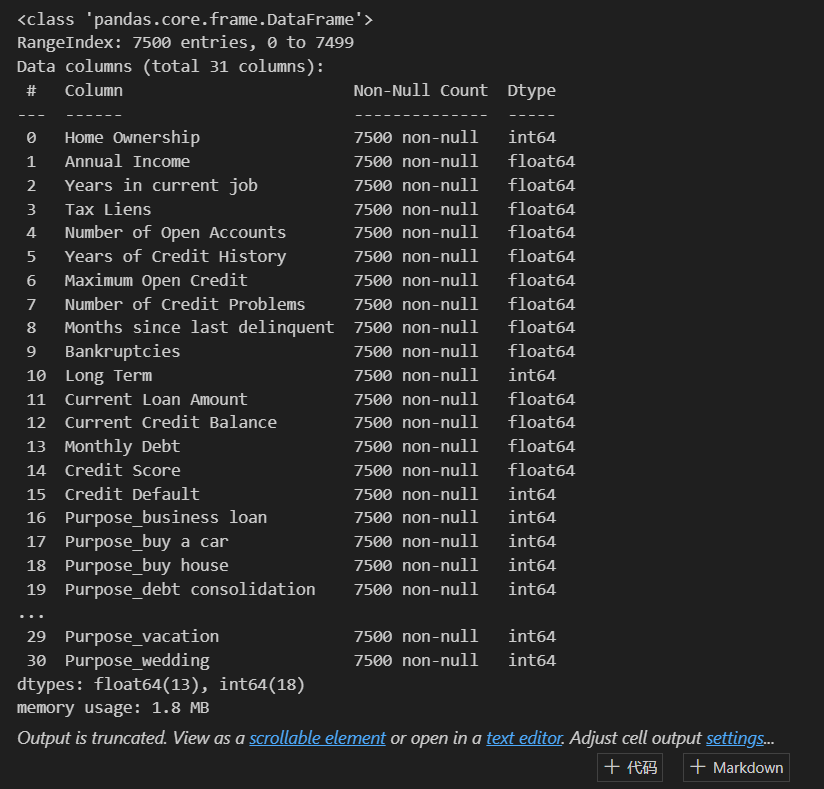824x789 pixels.
Task: Click the output truncated notice text
Action: click(120, 737)
